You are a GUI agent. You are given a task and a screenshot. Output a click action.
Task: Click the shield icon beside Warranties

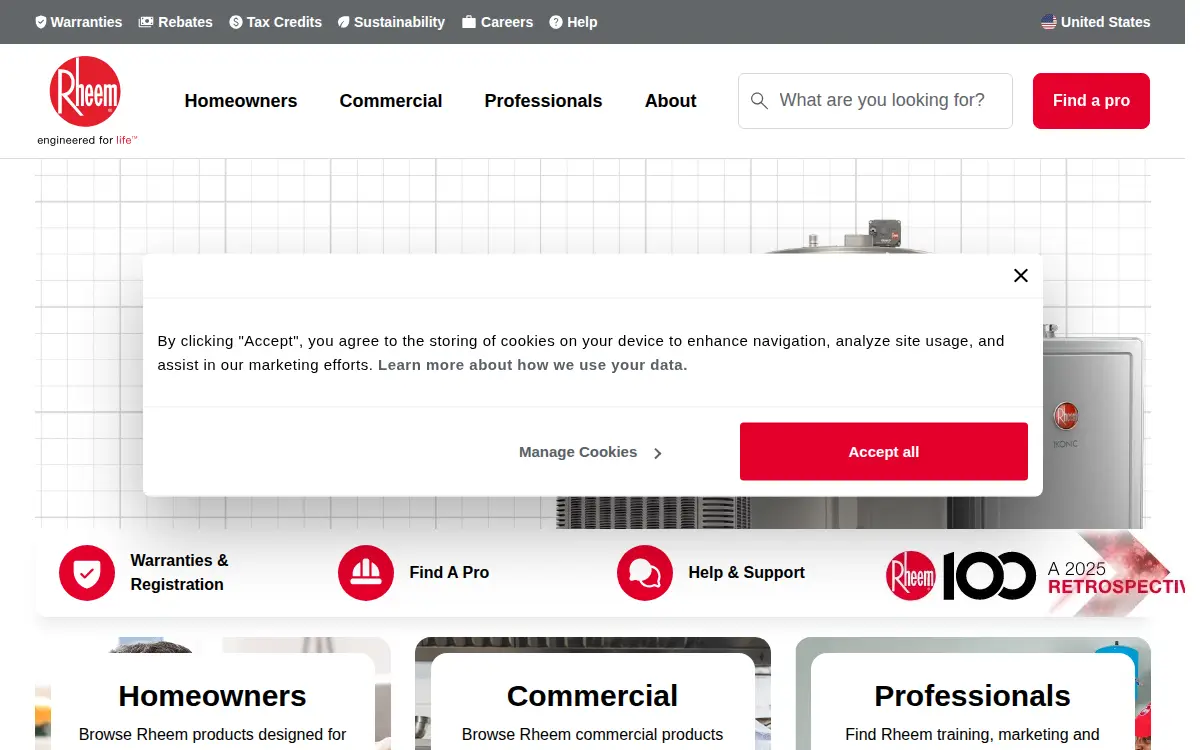click(41, 22)
